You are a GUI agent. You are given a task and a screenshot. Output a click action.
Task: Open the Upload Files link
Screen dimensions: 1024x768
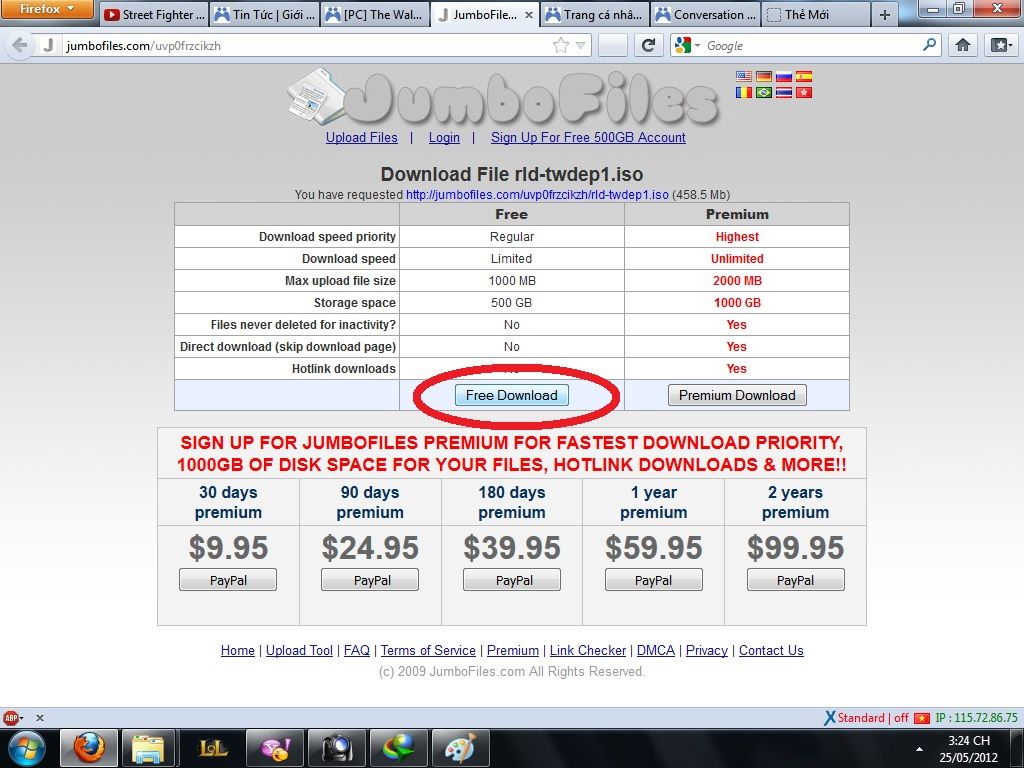tap(362, 137)
